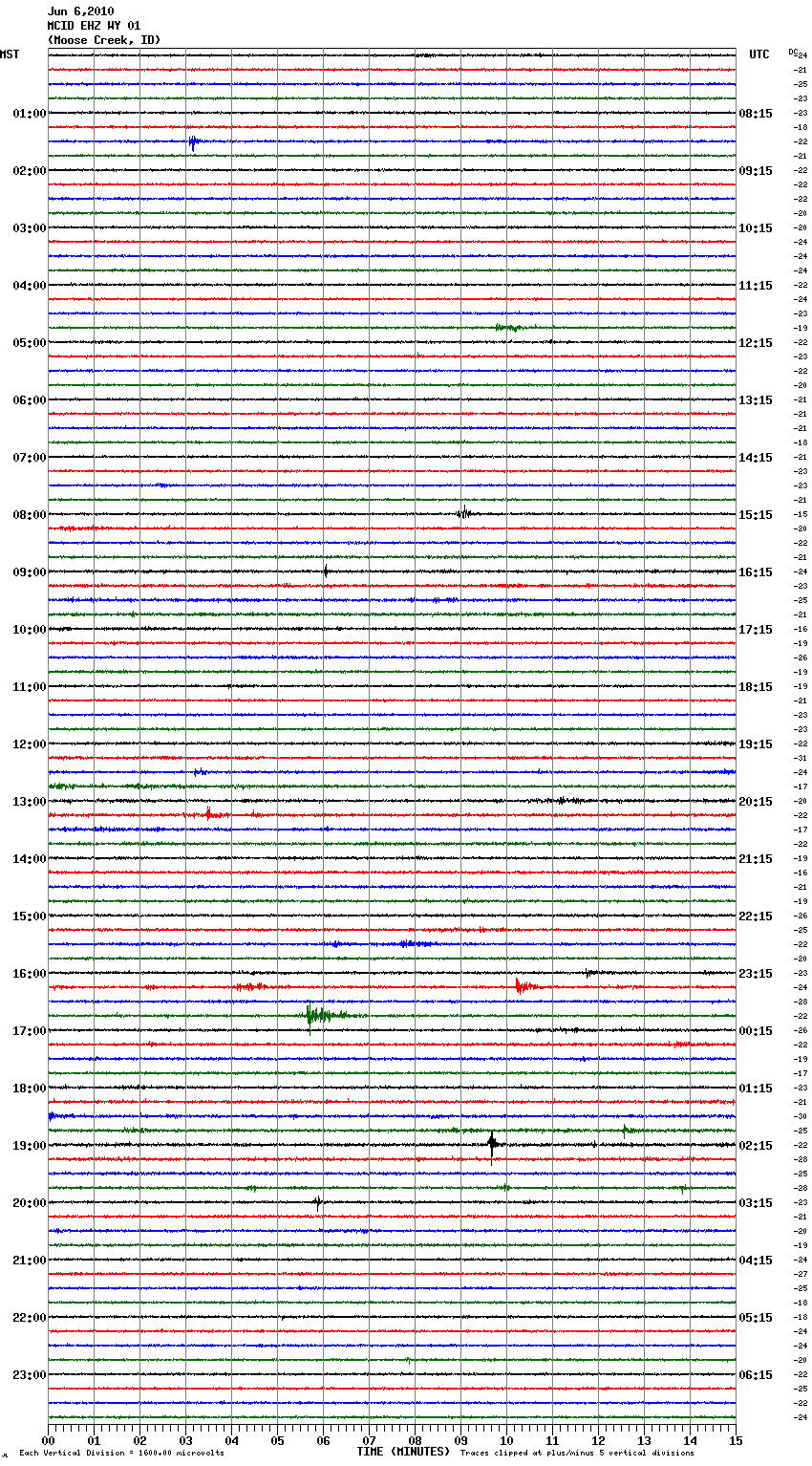The height and width of the screenshot is (1466, 812).
Task: Click the date header 'Jun 6,2010'
Action: (80, 11)
